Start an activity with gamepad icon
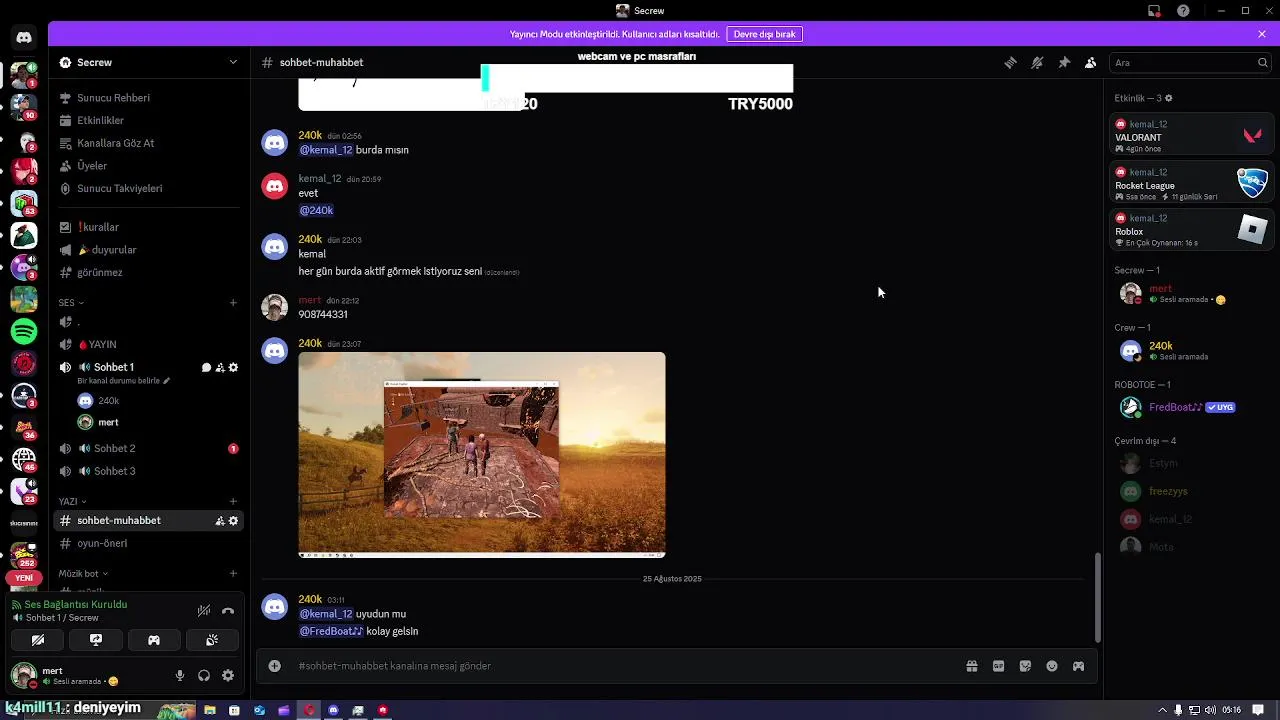 click(154, 640)
